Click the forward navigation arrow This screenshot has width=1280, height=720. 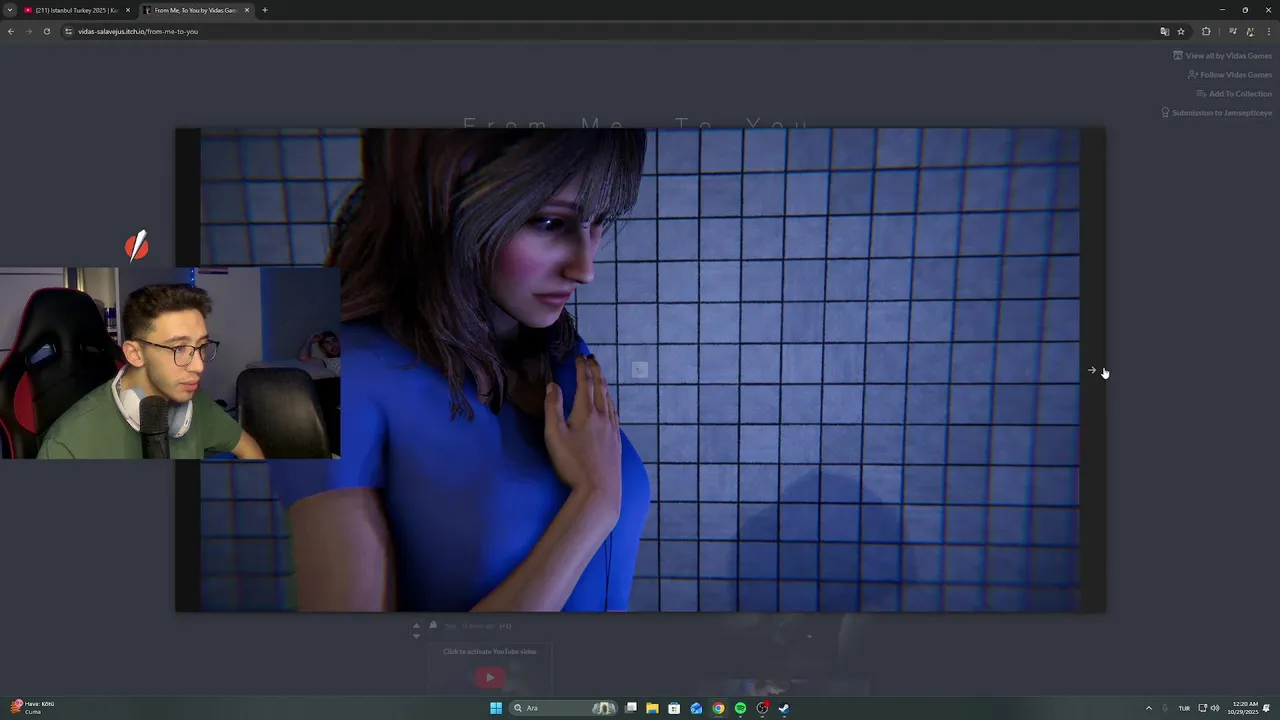point(29,31)
